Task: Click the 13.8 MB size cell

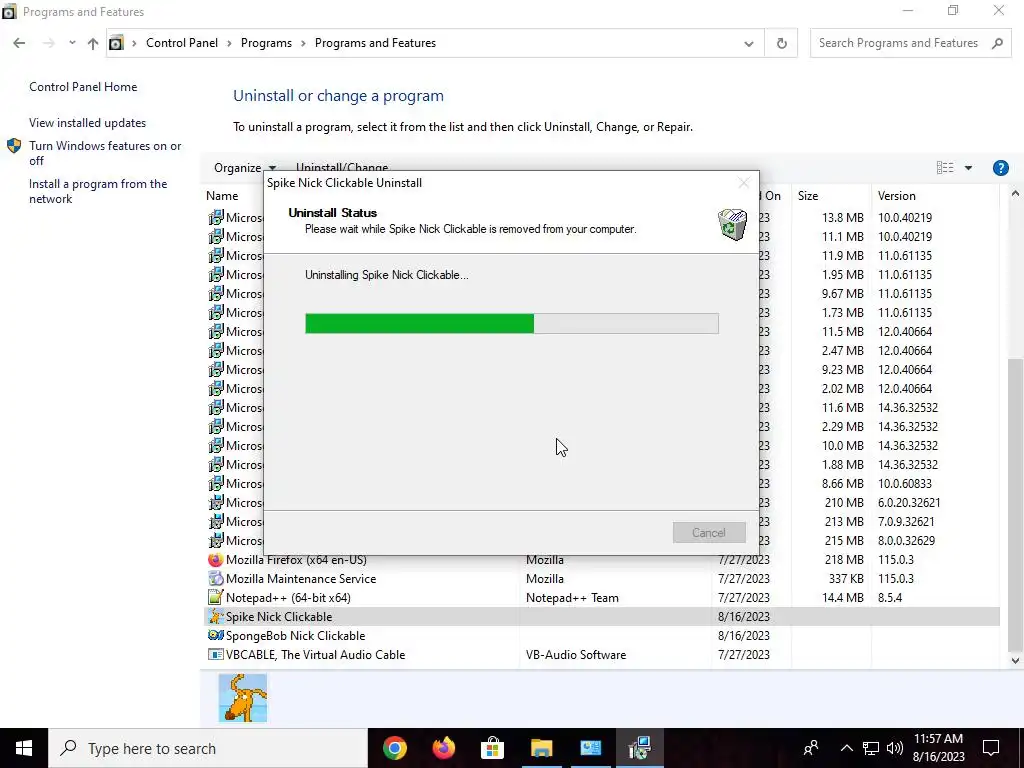Action: pos(842,217)
